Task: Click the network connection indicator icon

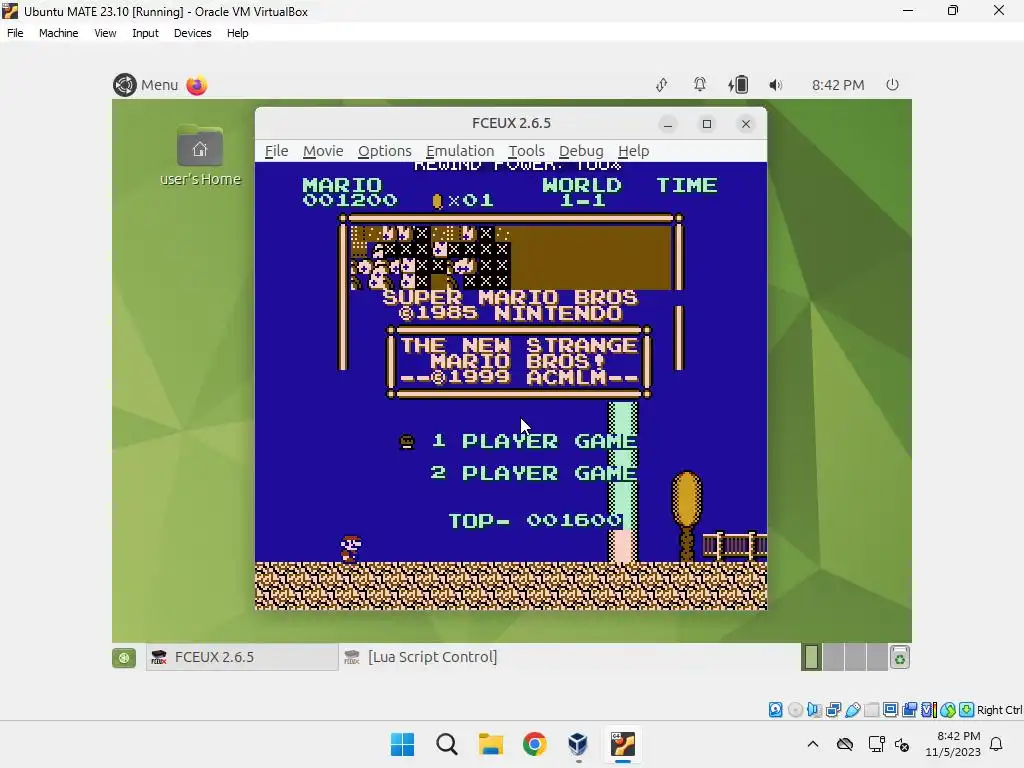Action: [662, 85]
